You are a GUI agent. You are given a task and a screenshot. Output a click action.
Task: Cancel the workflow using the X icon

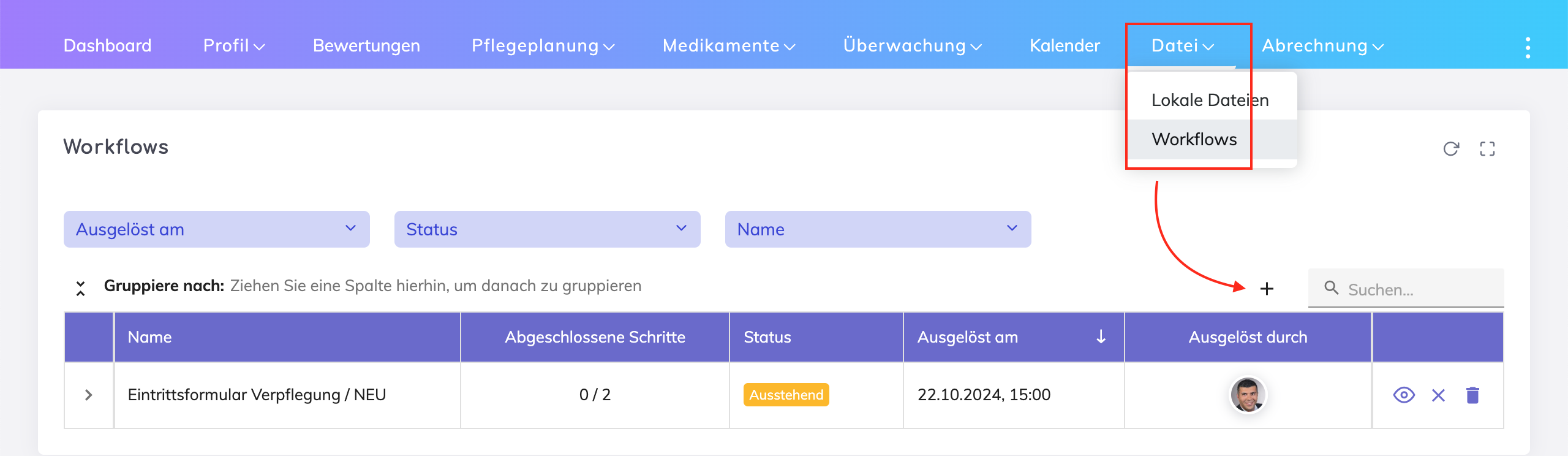(1438, 395)
